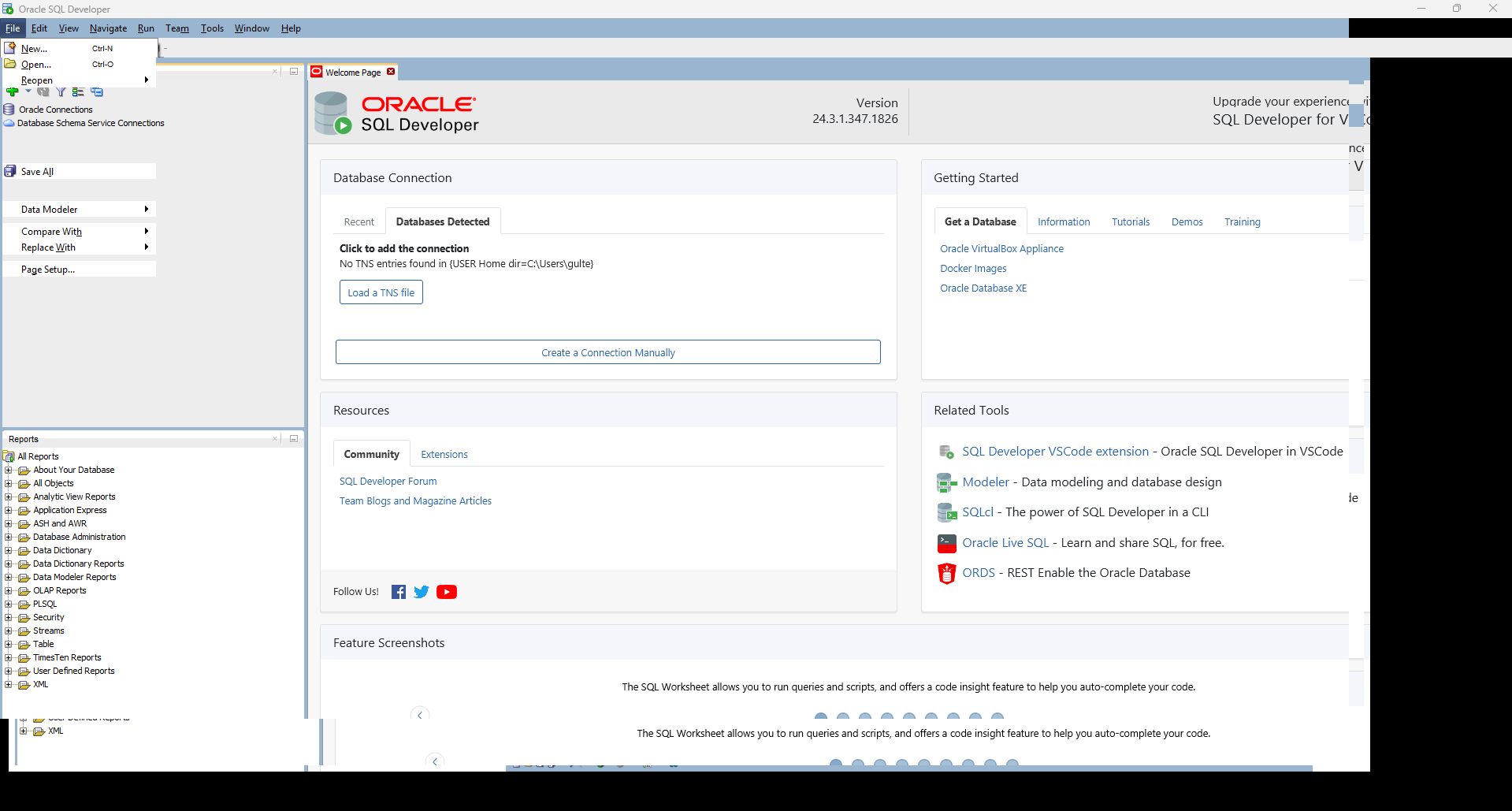This screenshot has width=1512, height=811.
Task: Open the dropdown arrow beside New Connection
Action: click(28, 91)
